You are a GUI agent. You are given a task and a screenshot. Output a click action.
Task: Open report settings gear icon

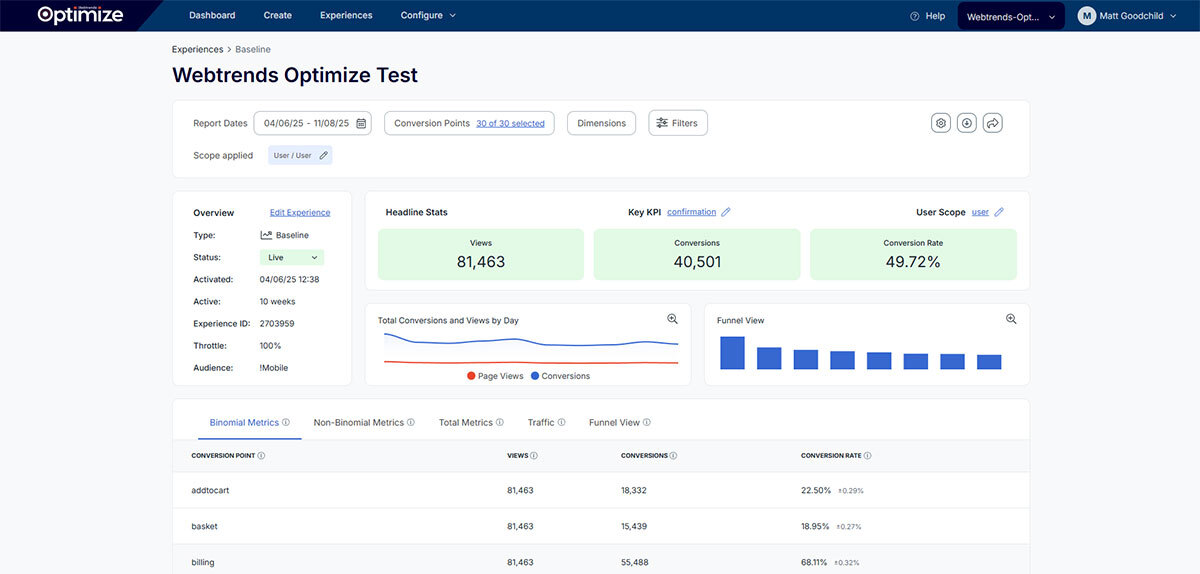[x=941, y=123]
